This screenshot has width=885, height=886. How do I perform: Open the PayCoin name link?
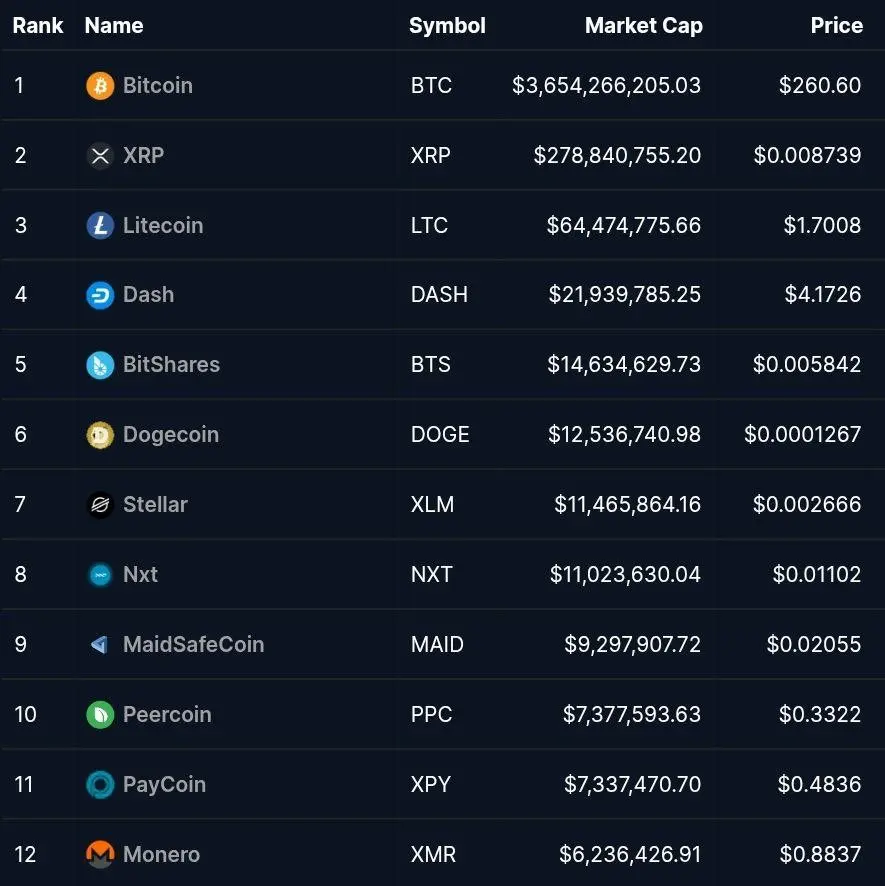[x=164, y=785]
